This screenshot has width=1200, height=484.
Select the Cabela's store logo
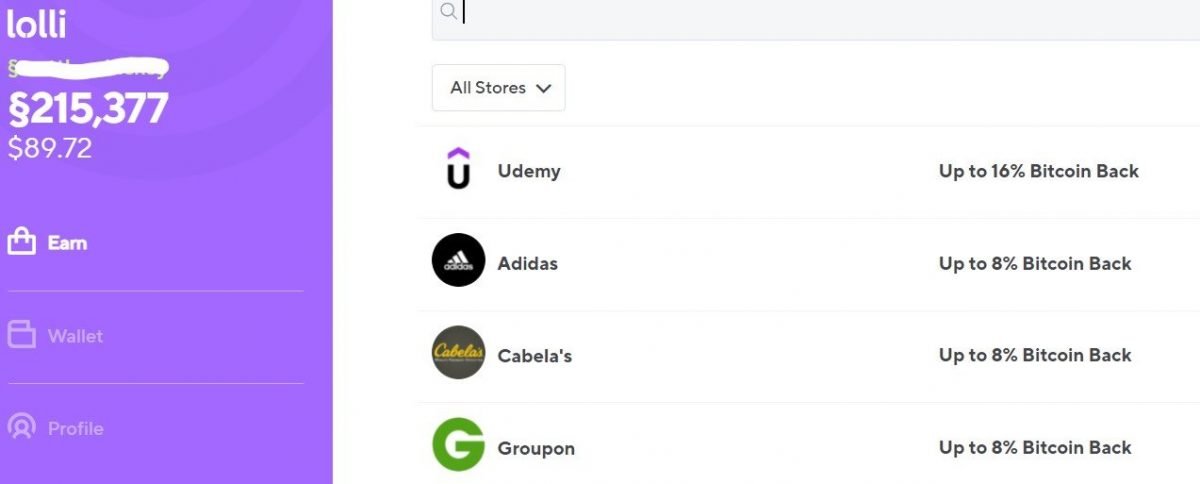[x=458, y=352]
